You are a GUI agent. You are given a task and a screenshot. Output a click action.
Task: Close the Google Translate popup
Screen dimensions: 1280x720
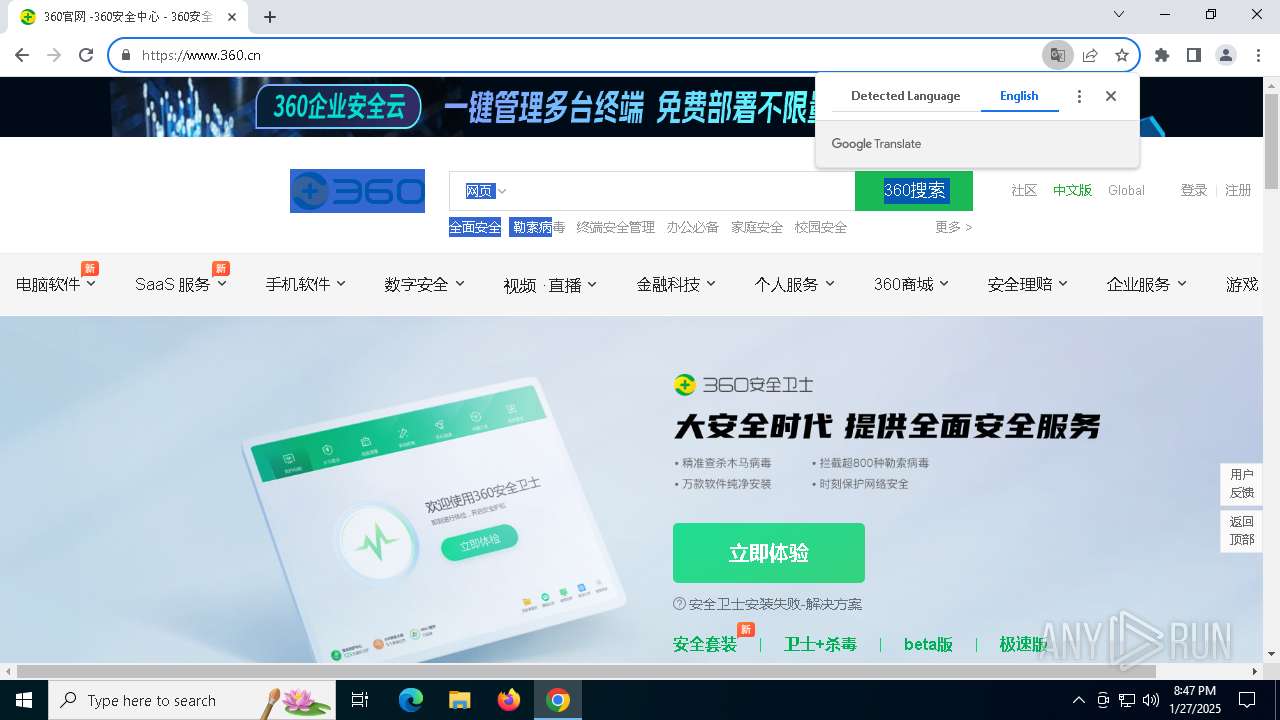(x=1111, y=96)
